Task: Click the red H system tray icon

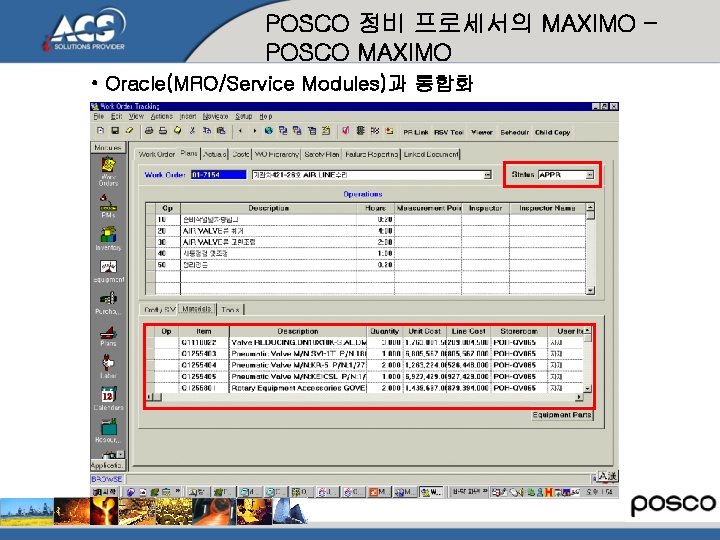Action: click(548, 492)
